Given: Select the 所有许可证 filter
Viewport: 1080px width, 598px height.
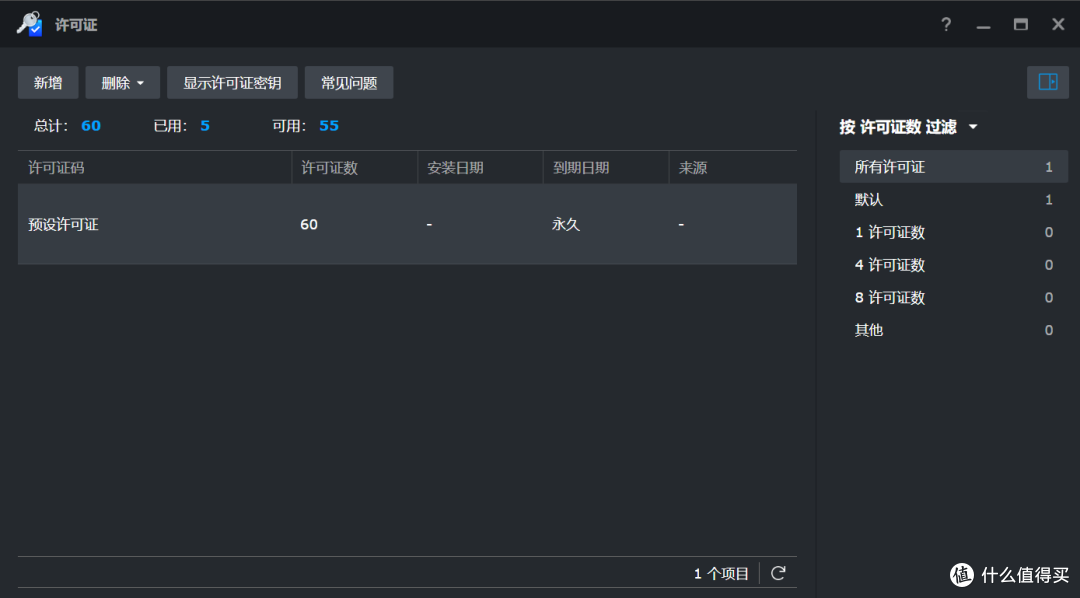Looking at the screenshot, I should [x=953, y=167].
